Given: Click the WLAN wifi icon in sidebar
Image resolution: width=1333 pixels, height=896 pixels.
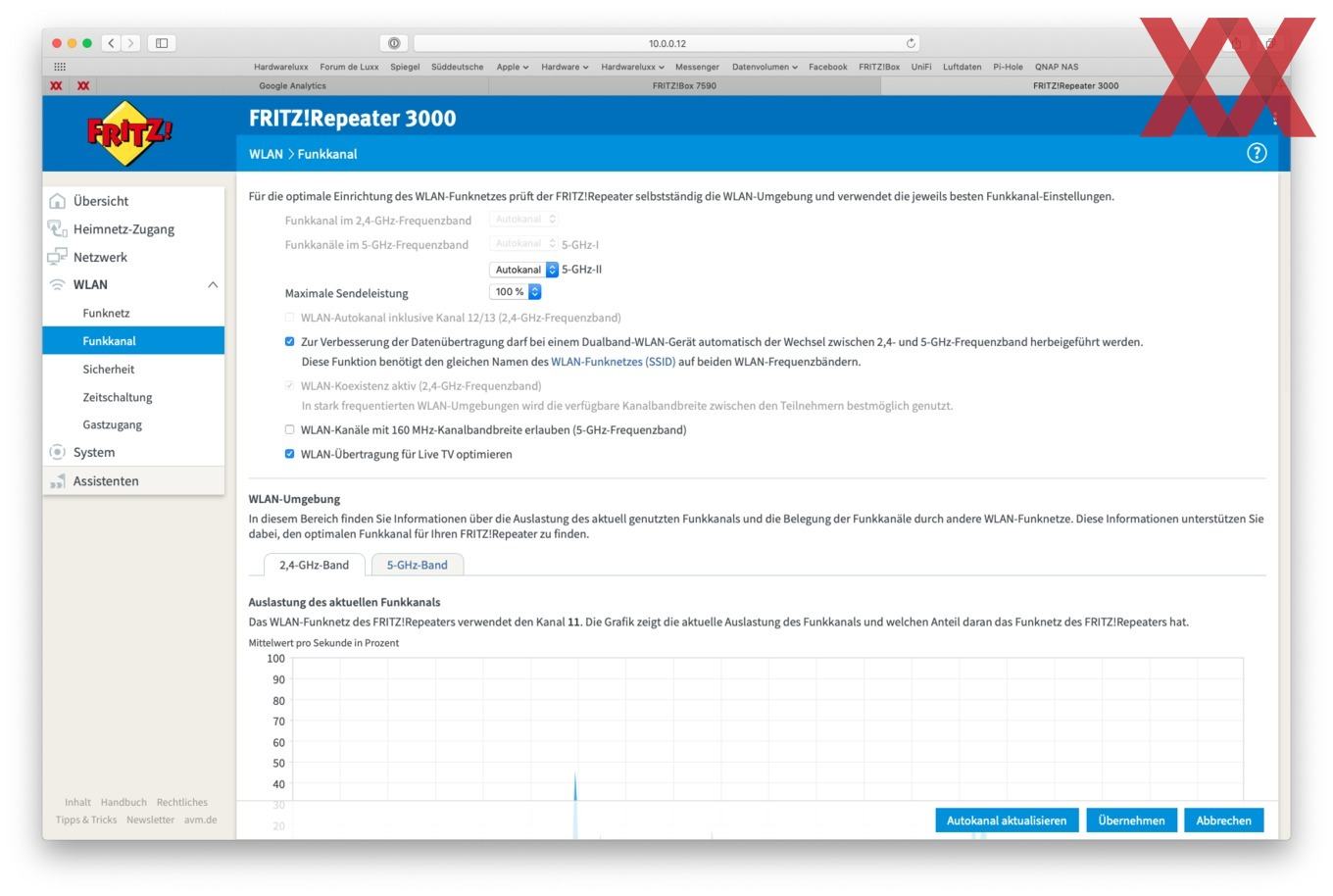Looking at the screenshot, I should [x=58, y=284].
